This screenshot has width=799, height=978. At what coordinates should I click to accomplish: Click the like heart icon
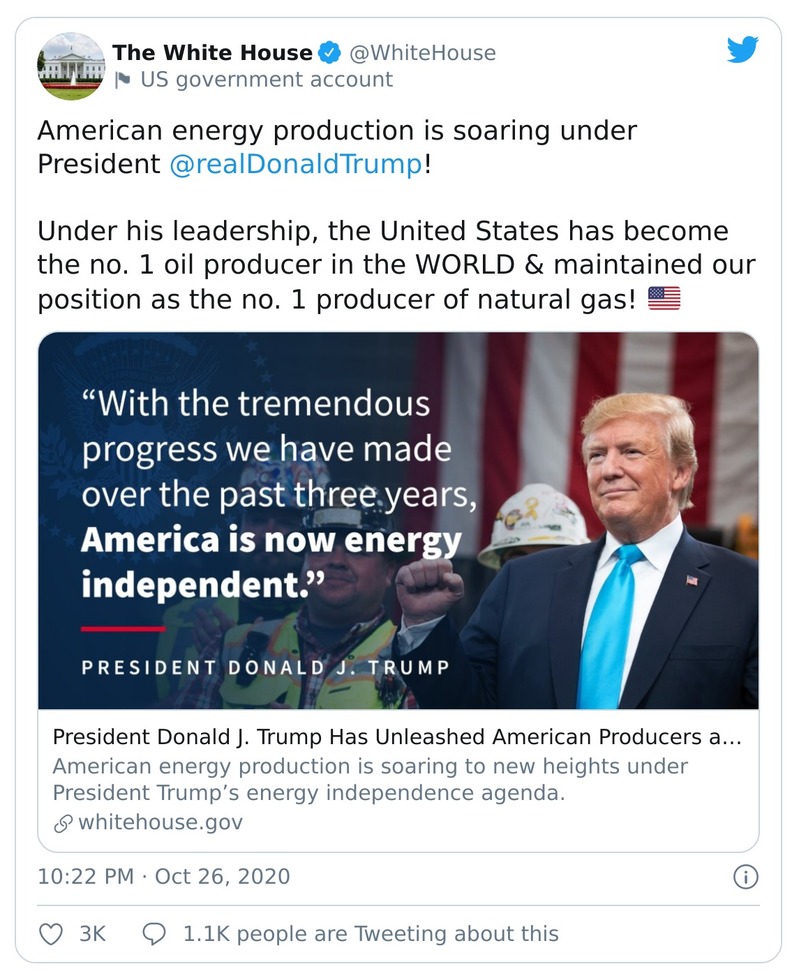[x=51, y=932]
